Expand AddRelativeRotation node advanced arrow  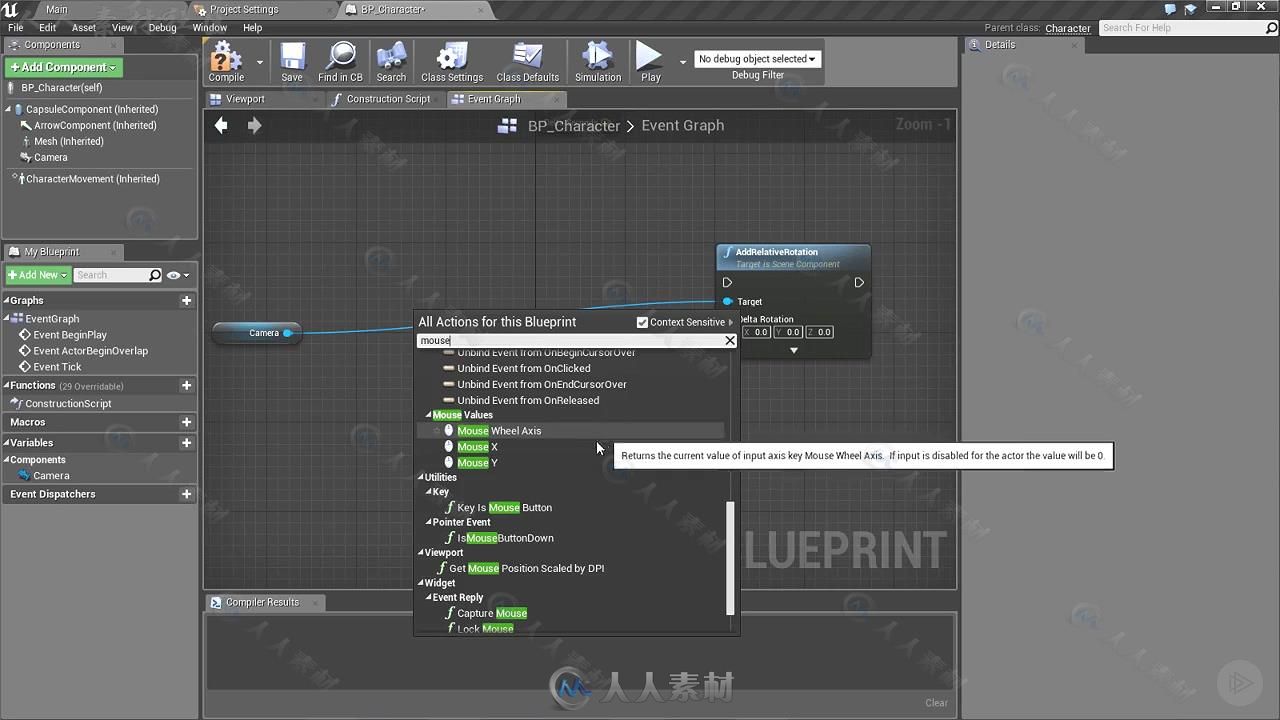pos(794,350)
